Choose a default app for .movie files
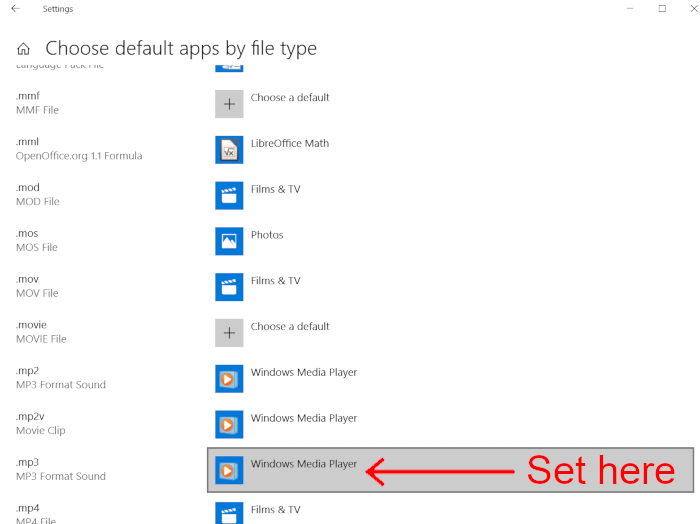 pos(290,327)
